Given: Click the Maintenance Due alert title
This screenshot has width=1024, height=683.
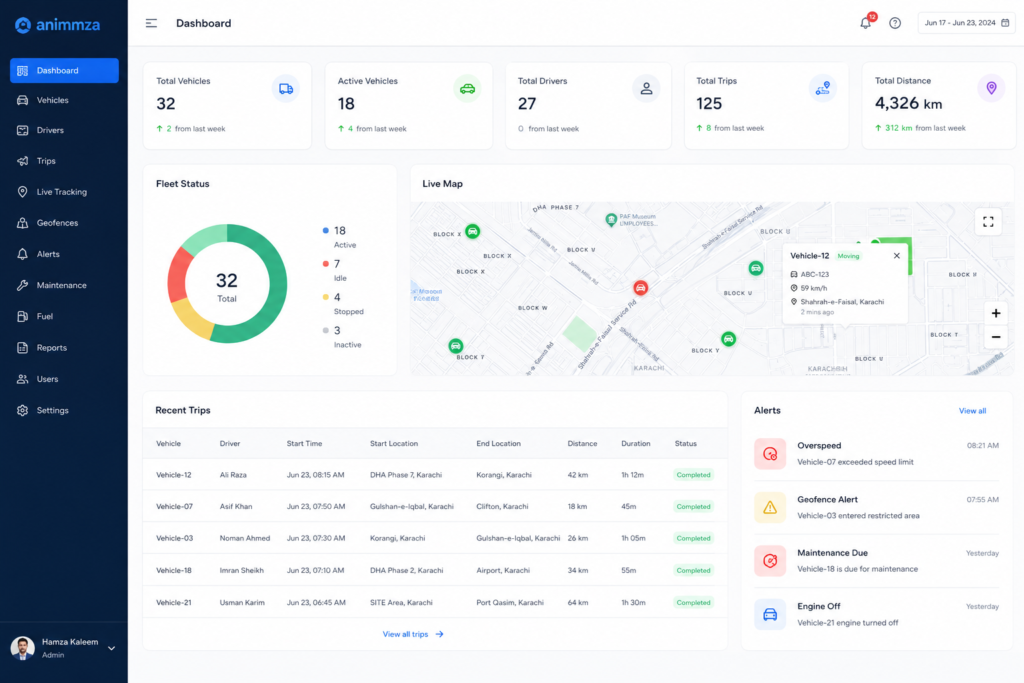Looking at the screenshot, I should [833, 553].
